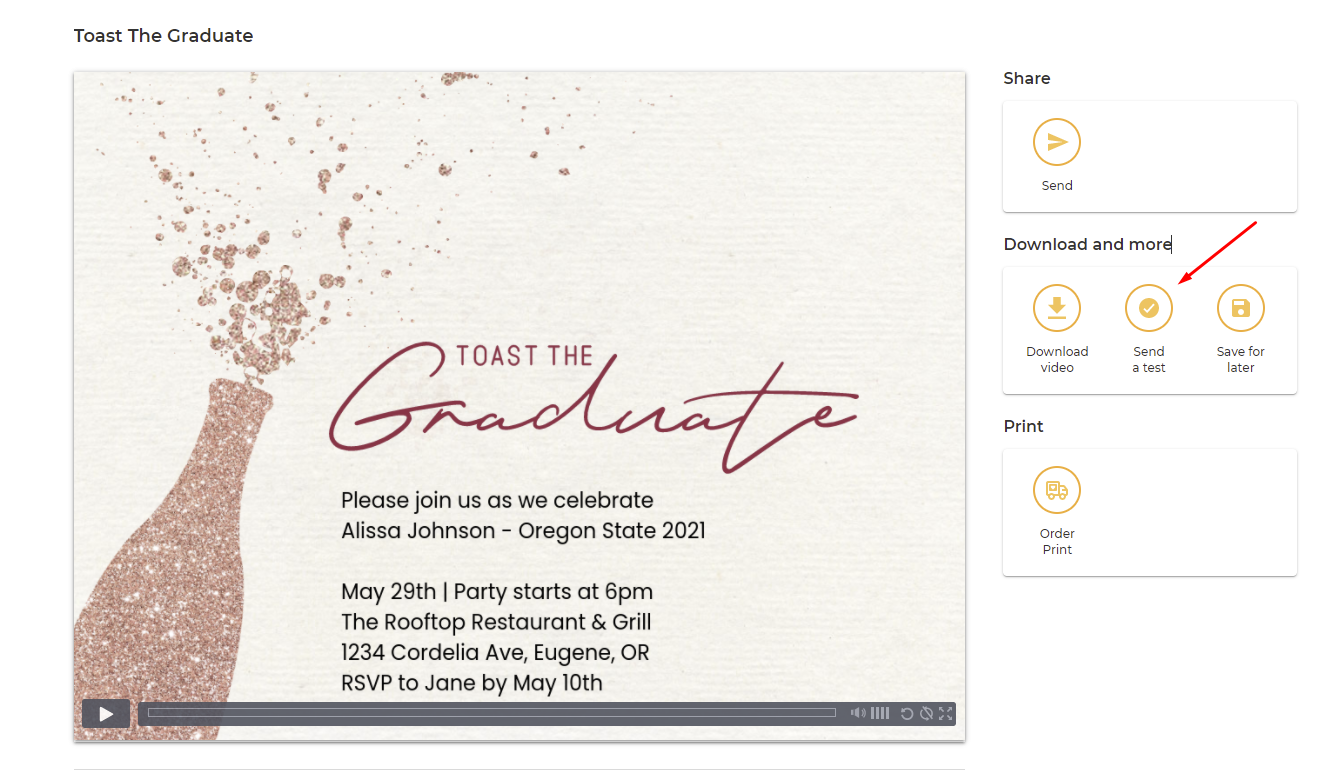The height and width of the screenshot is (780, 1334).
Task: Enter fullscreen video mode
Action: [x=945, y=713]
